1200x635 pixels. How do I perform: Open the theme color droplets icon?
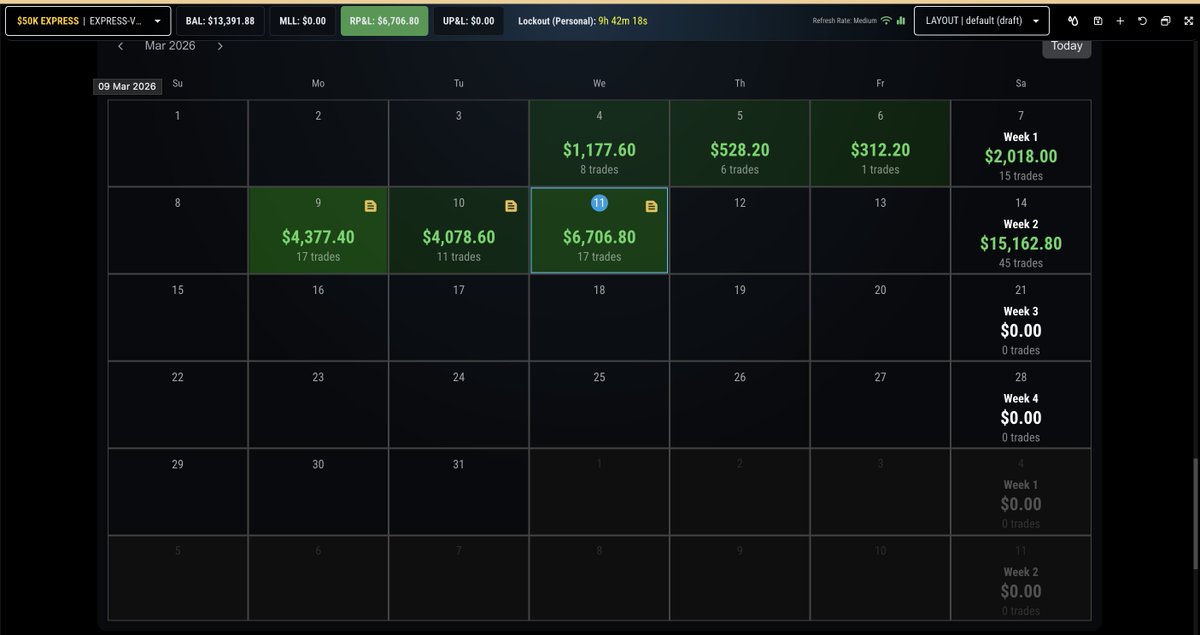point(1073,21)
